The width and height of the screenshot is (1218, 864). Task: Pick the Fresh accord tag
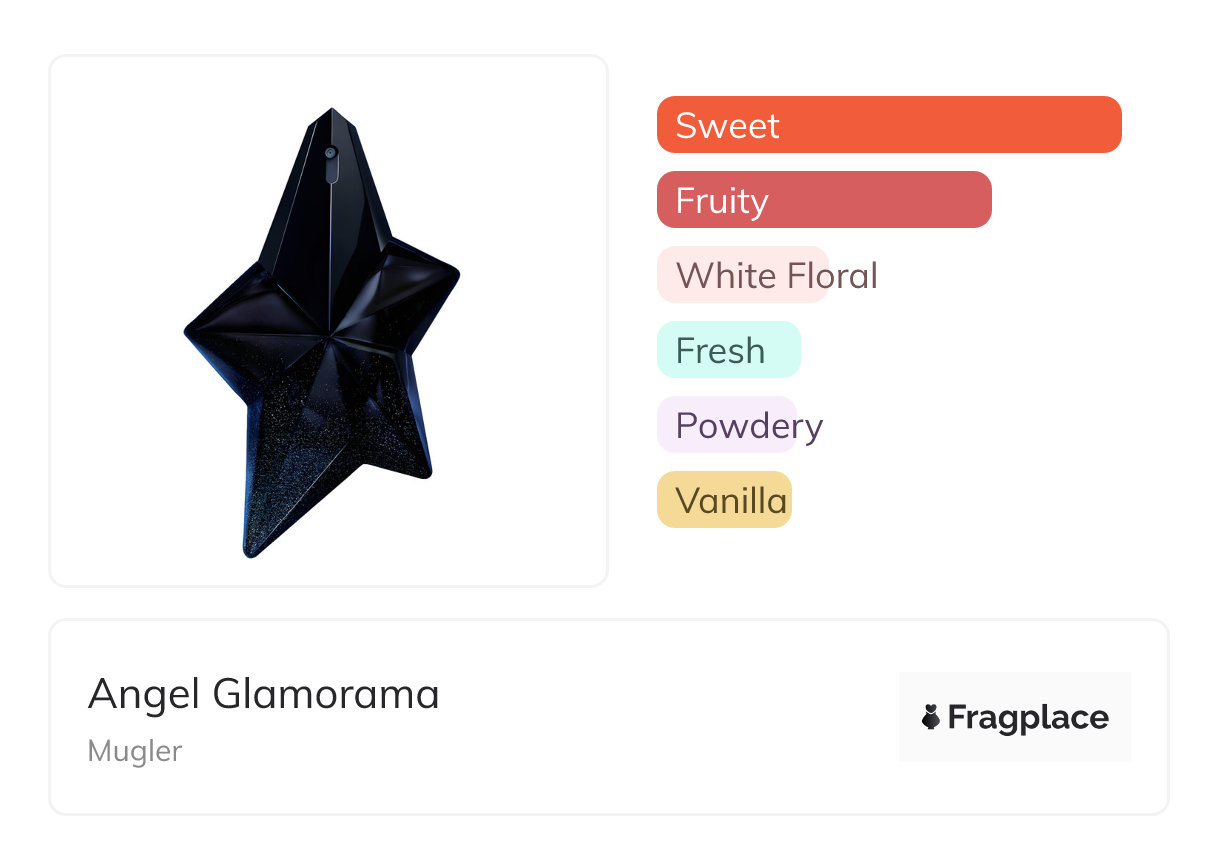coord(728,350)
